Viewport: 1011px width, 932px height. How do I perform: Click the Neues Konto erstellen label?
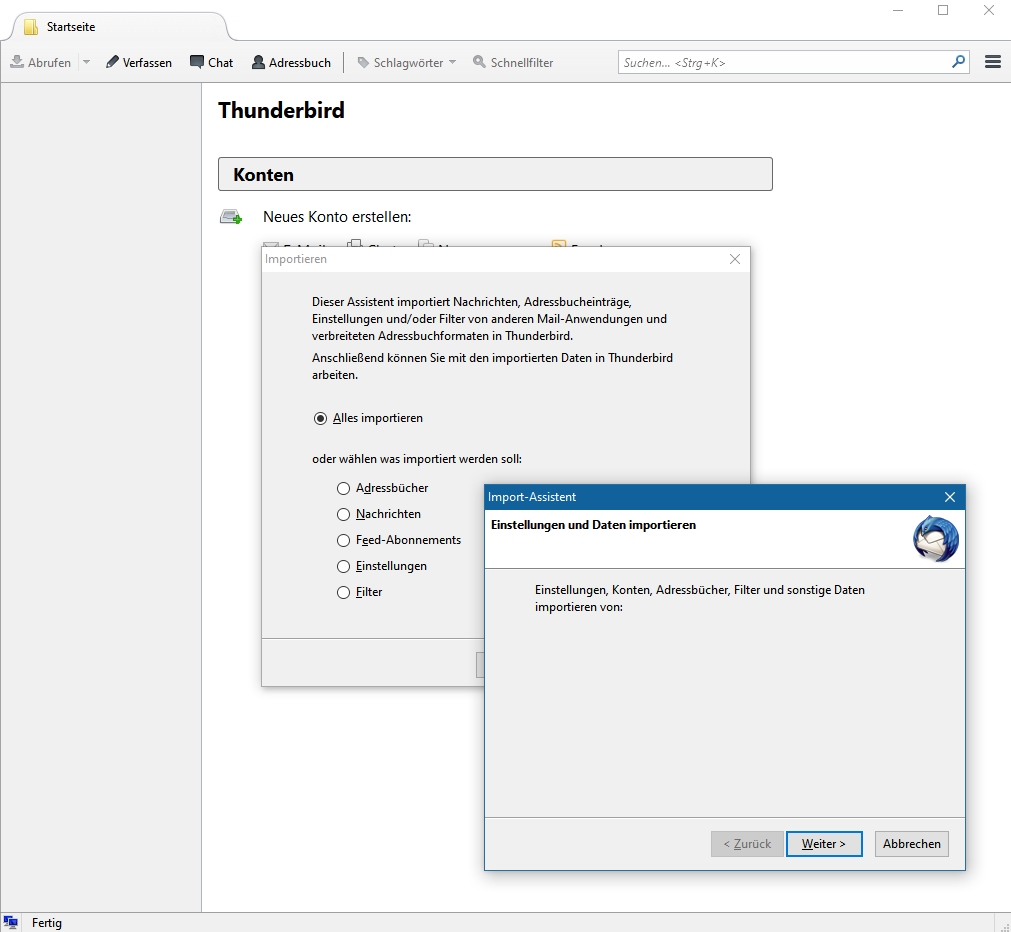pyautogui.click(x=337, y=217)
